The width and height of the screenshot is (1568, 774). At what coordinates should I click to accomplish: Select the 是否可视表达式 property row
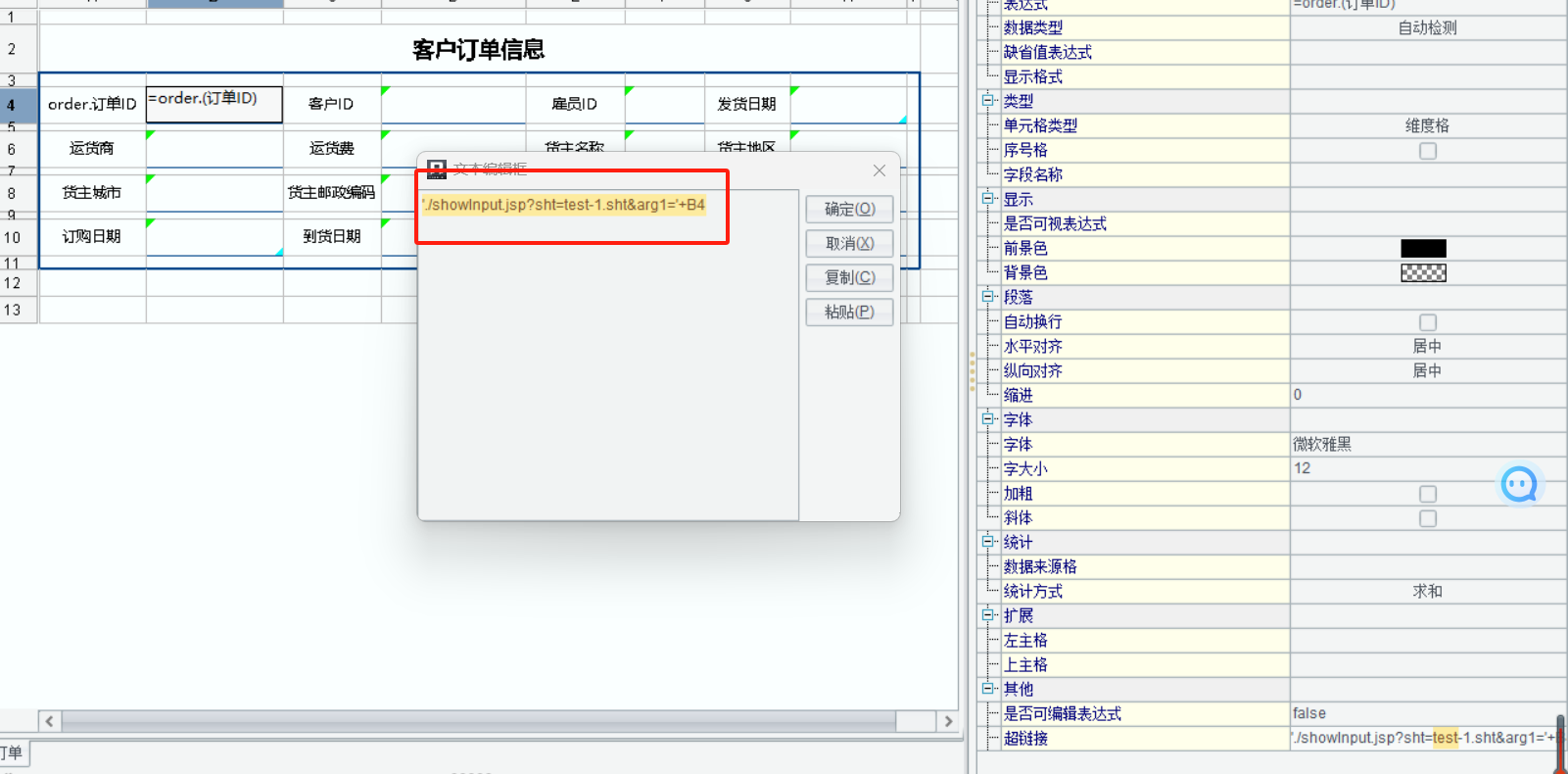[1143, 223]
